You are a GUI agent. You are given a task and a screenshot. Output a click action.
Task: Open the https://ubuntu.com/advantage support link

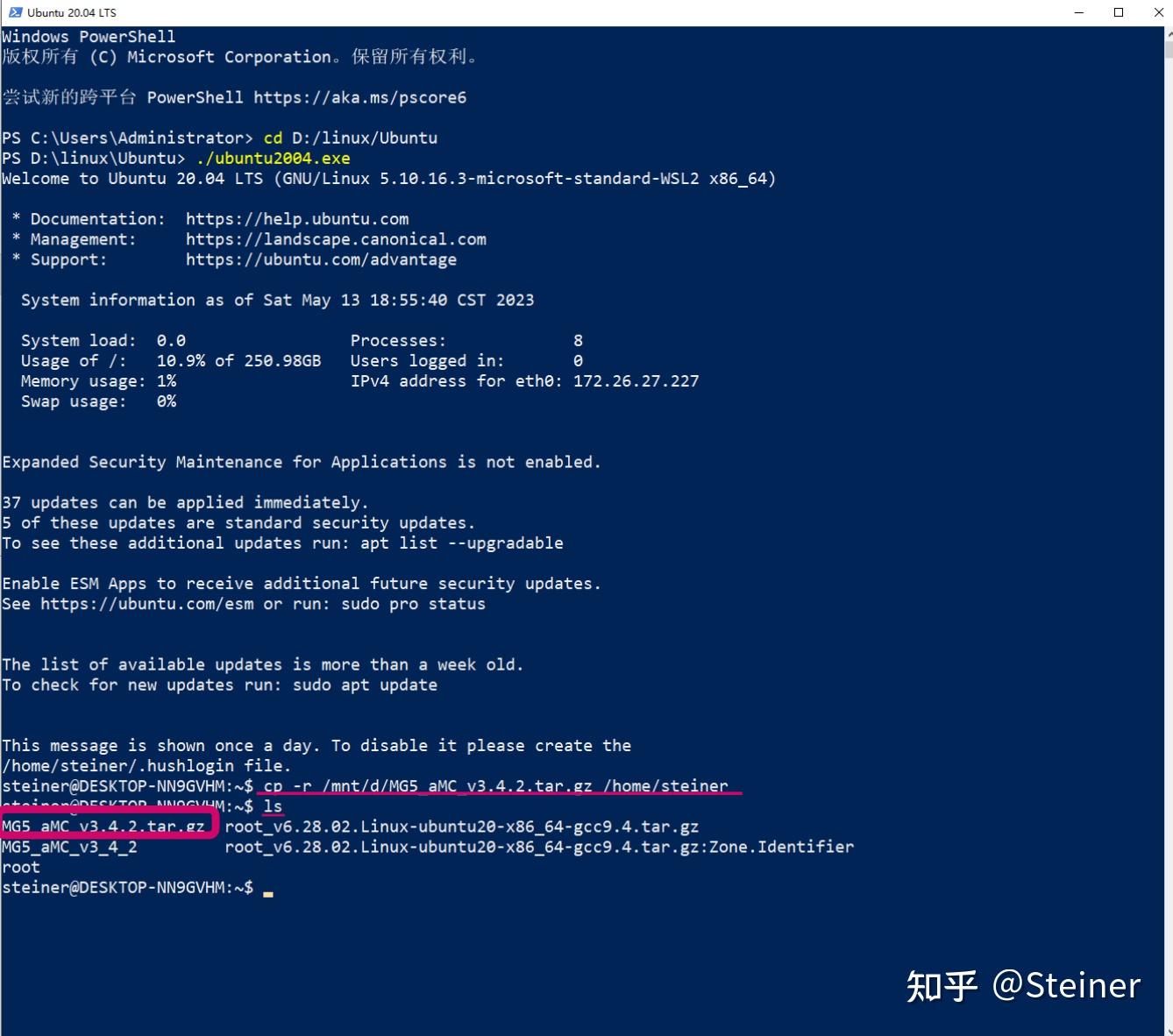[321, 259]
